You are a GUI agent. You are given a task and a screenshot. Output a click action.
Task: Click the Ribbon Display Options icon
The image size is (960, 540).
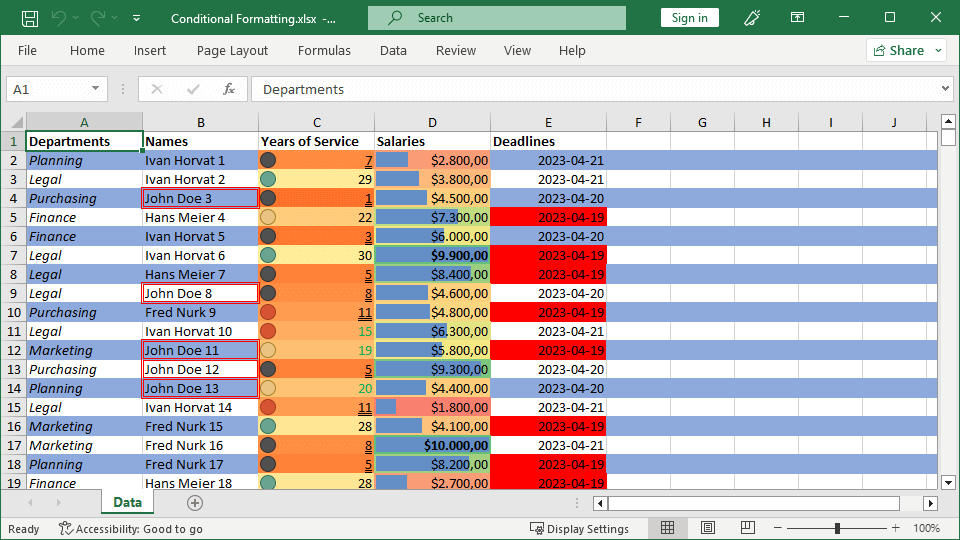pyautogui.click(x=797, y=18)
